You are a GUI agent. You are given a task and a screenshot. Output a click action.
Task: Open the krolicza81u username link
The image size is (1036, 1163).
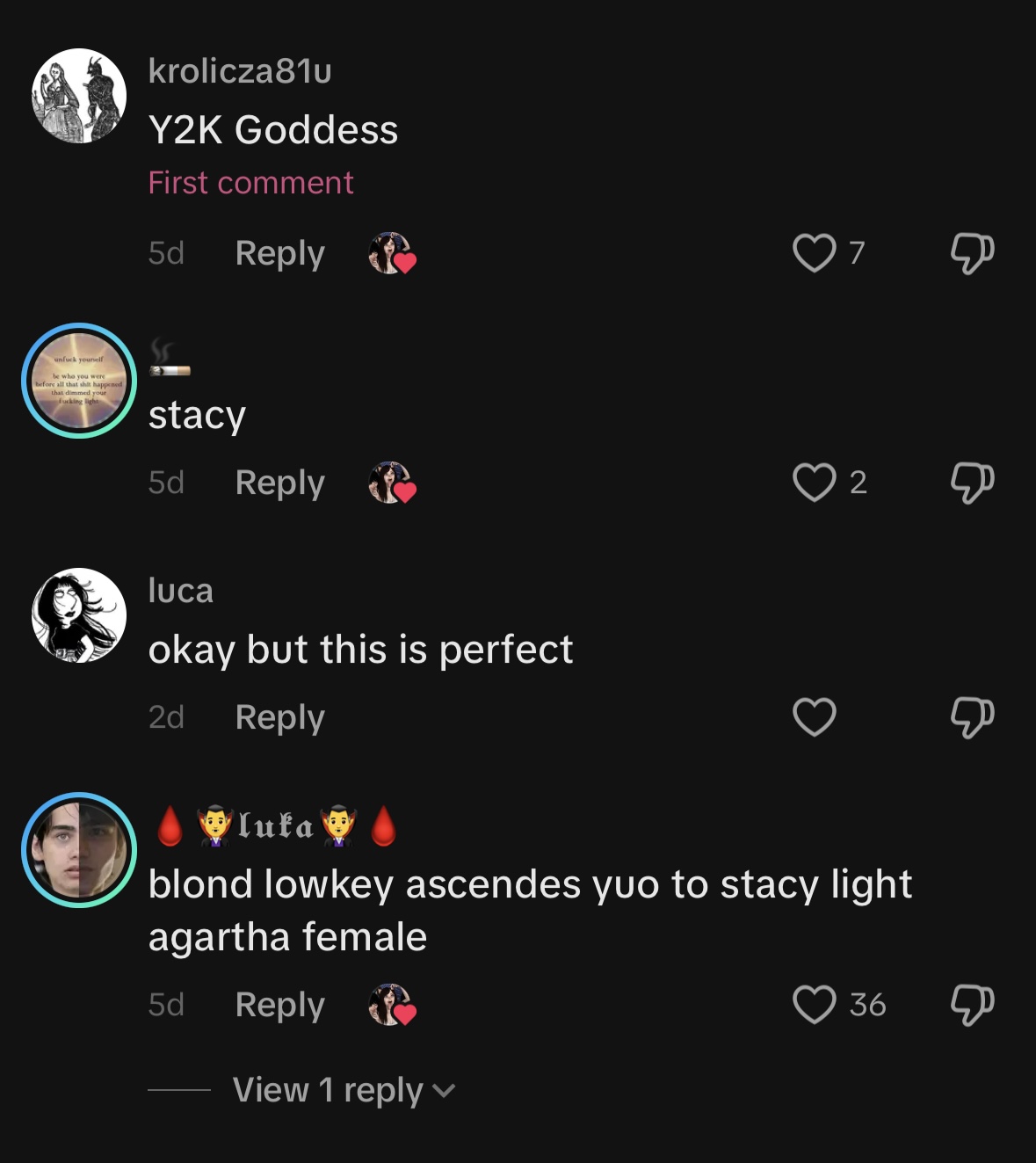tap(240, 71)
